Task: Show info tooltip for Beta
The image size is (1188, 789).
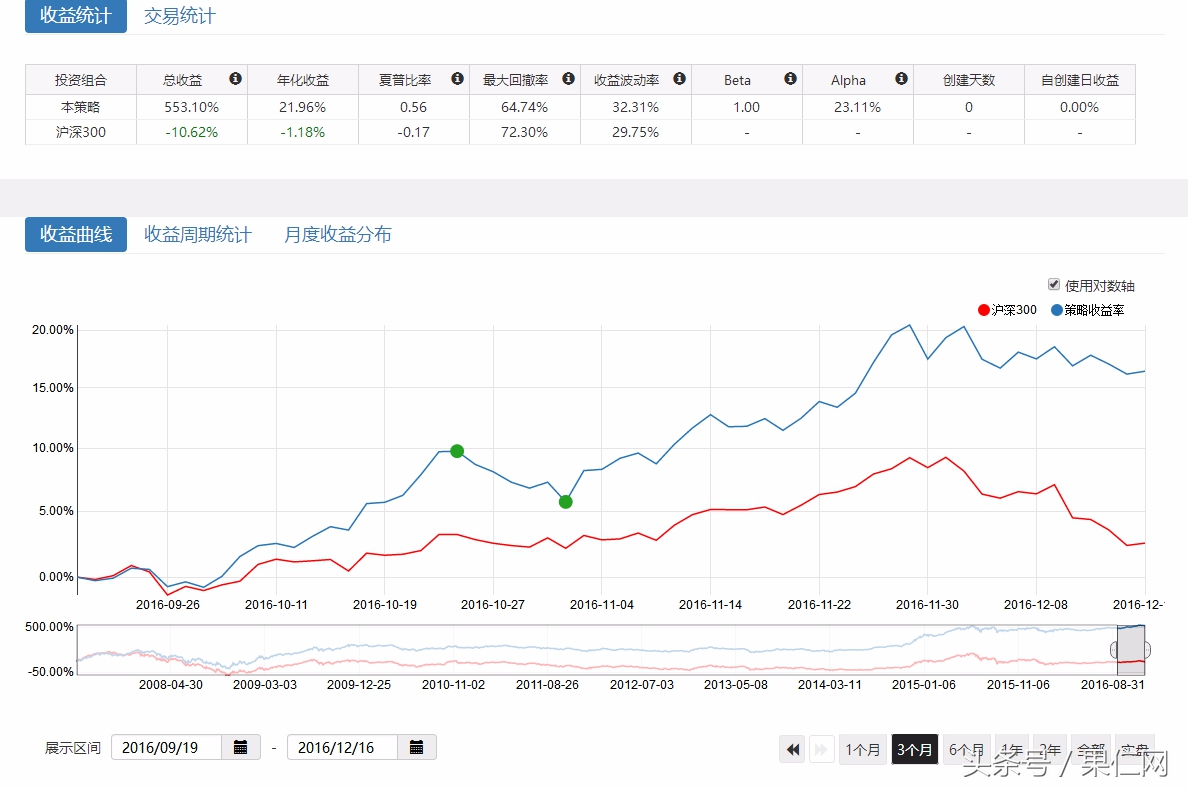Action: [790, 79]
